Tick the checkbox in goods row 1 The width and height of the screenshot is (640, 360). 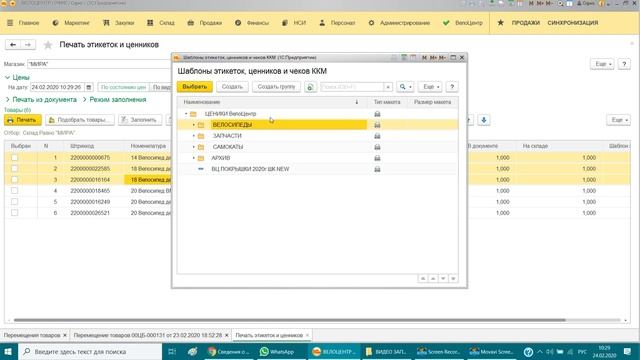(15, 158)
